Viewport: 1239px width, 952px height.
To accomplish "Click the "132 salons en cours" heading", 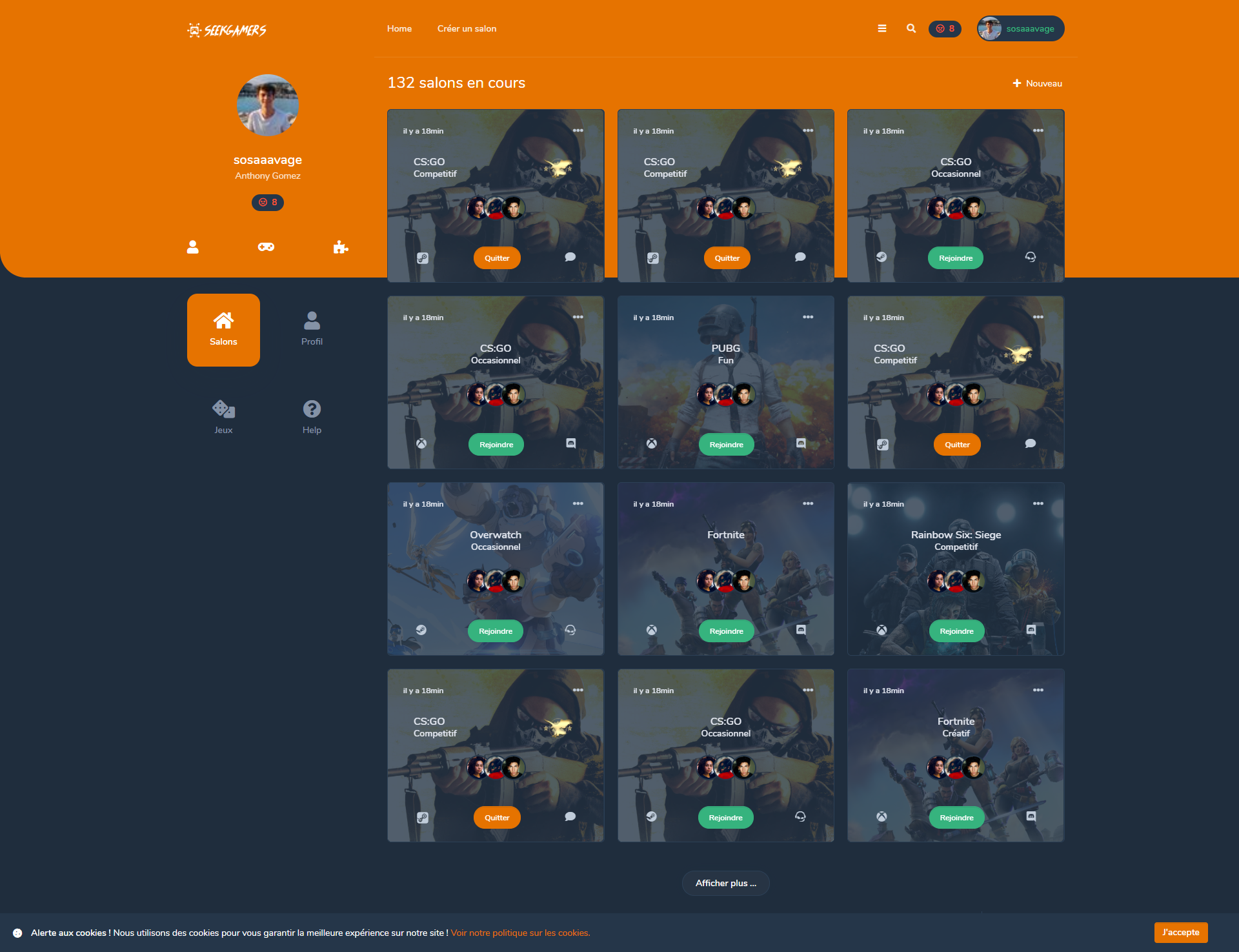I will pos(456,83).
